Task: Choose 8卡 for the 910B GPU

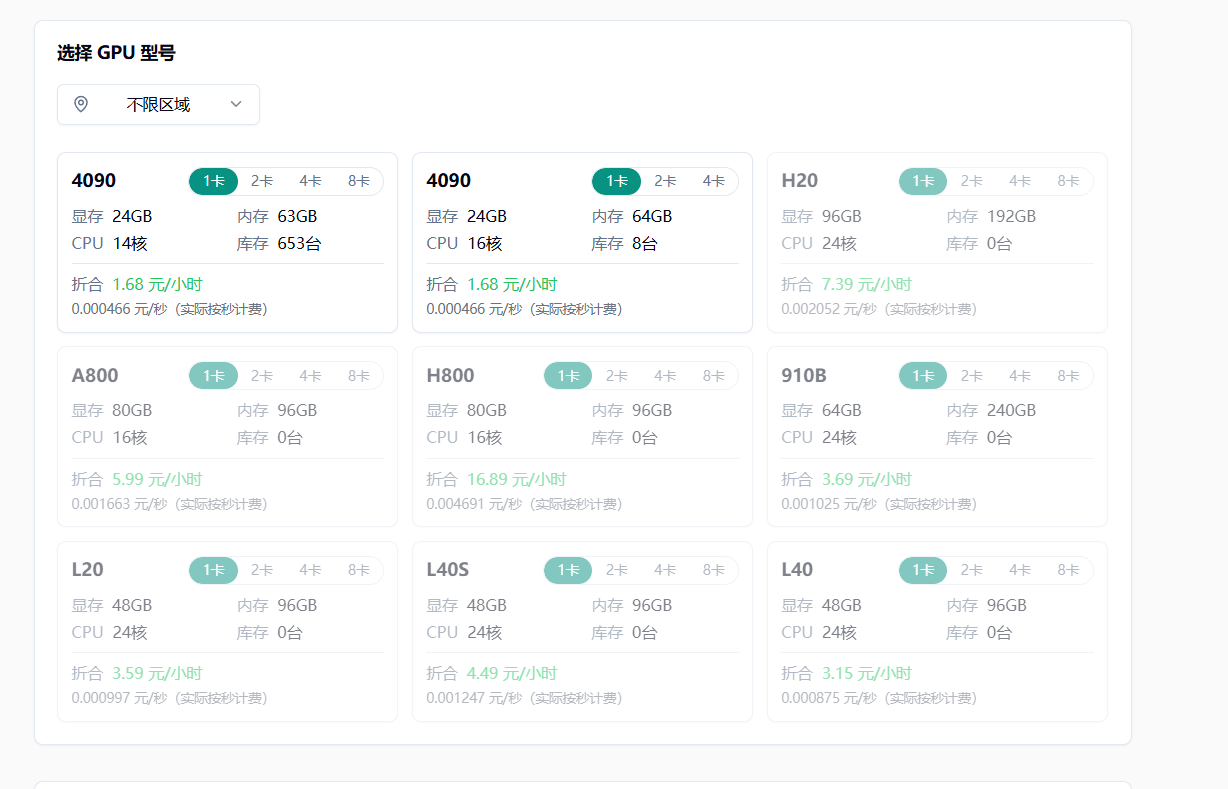Action: 1069,376
